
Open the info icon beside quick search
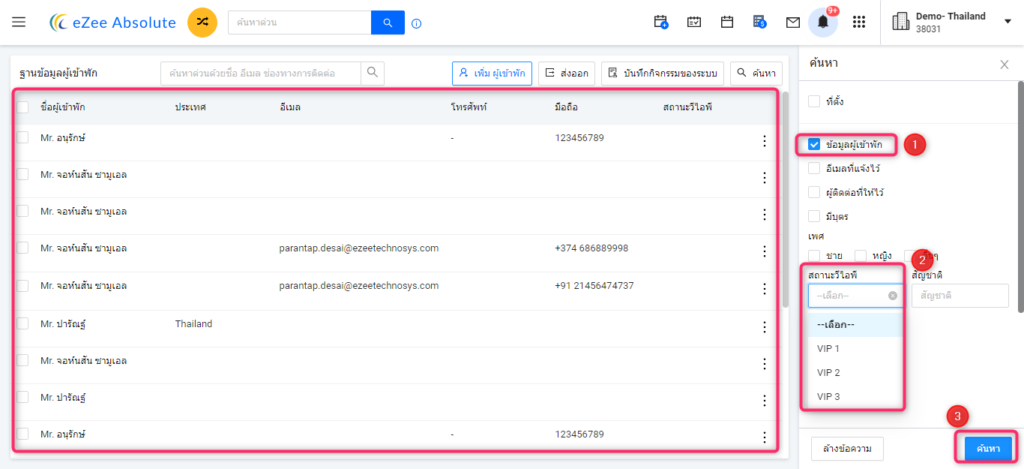click(417, 24)
